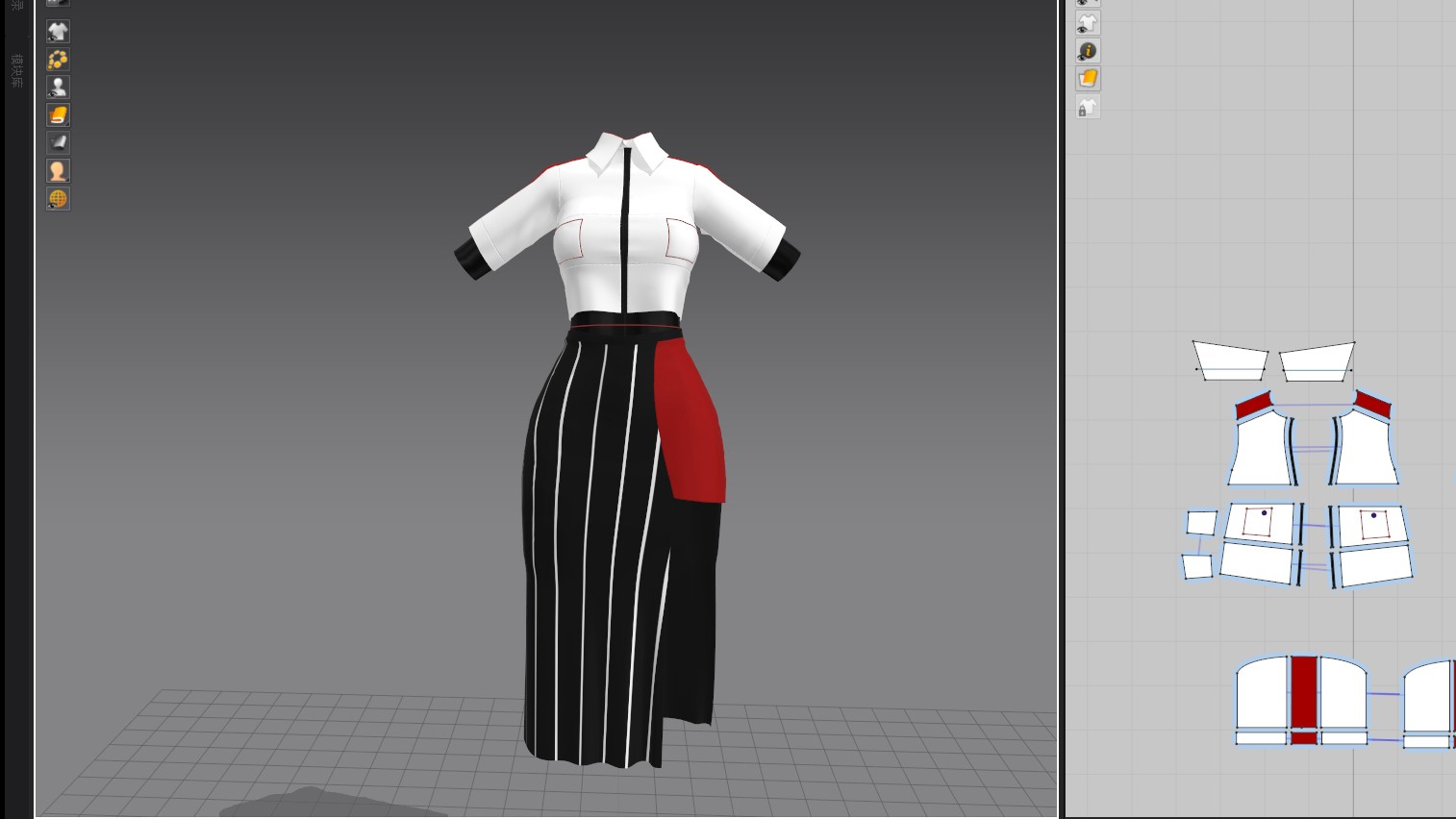Viewport: 1456px width, 819px height.
Task: Select the left collar pattern piece
Action: (x=1230, y=358)
